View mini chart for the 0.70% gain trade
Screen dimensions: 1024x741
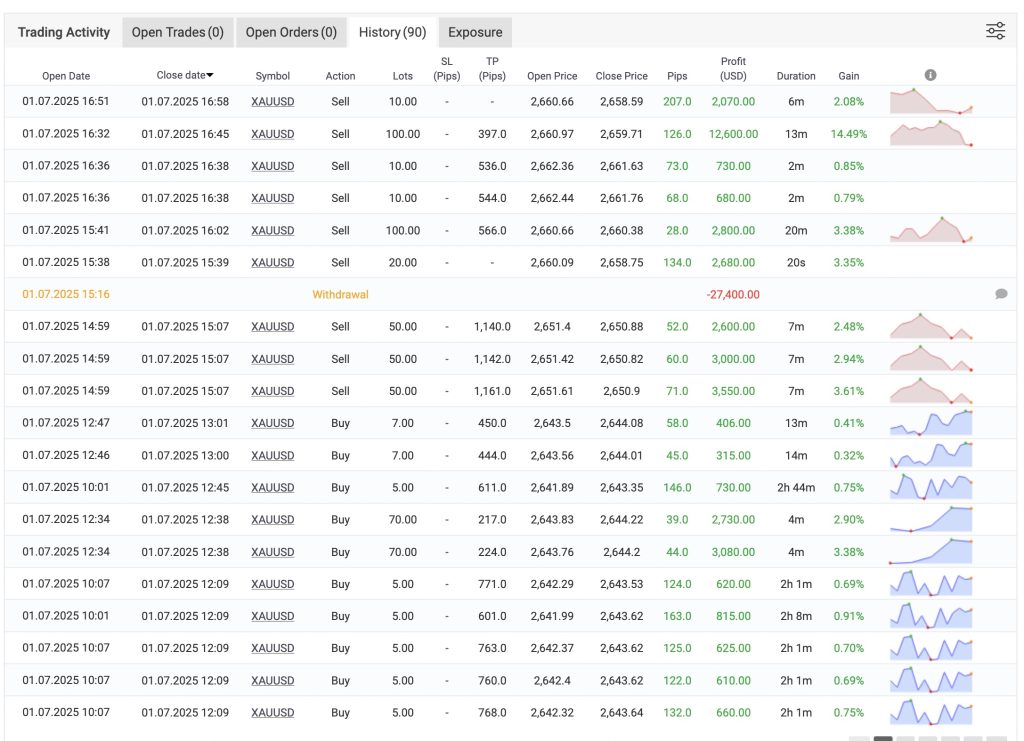tap(931, 648)
